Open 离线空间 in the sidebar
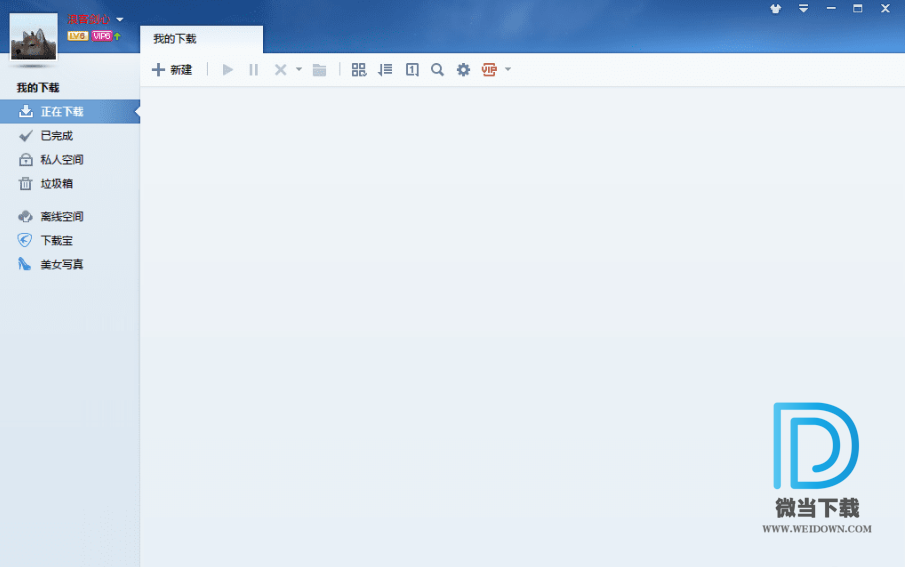905x567 pixels. 62,217
